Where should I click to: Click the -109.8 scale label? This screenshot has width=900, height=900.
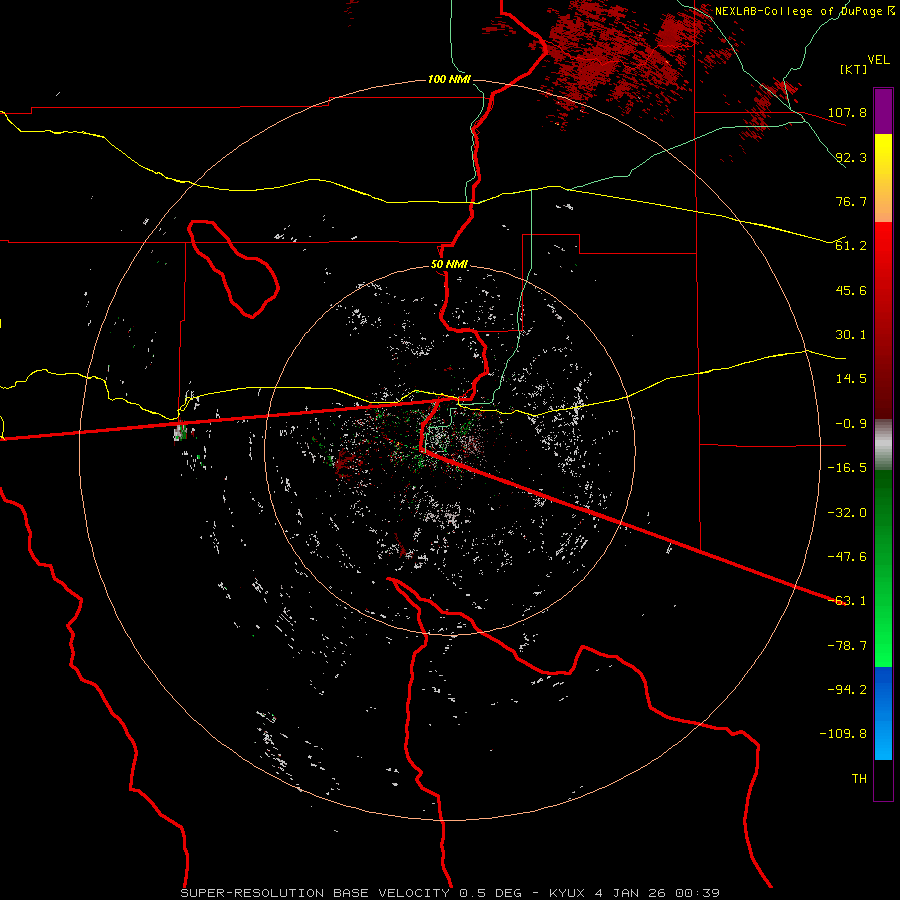tap(843, 734)
